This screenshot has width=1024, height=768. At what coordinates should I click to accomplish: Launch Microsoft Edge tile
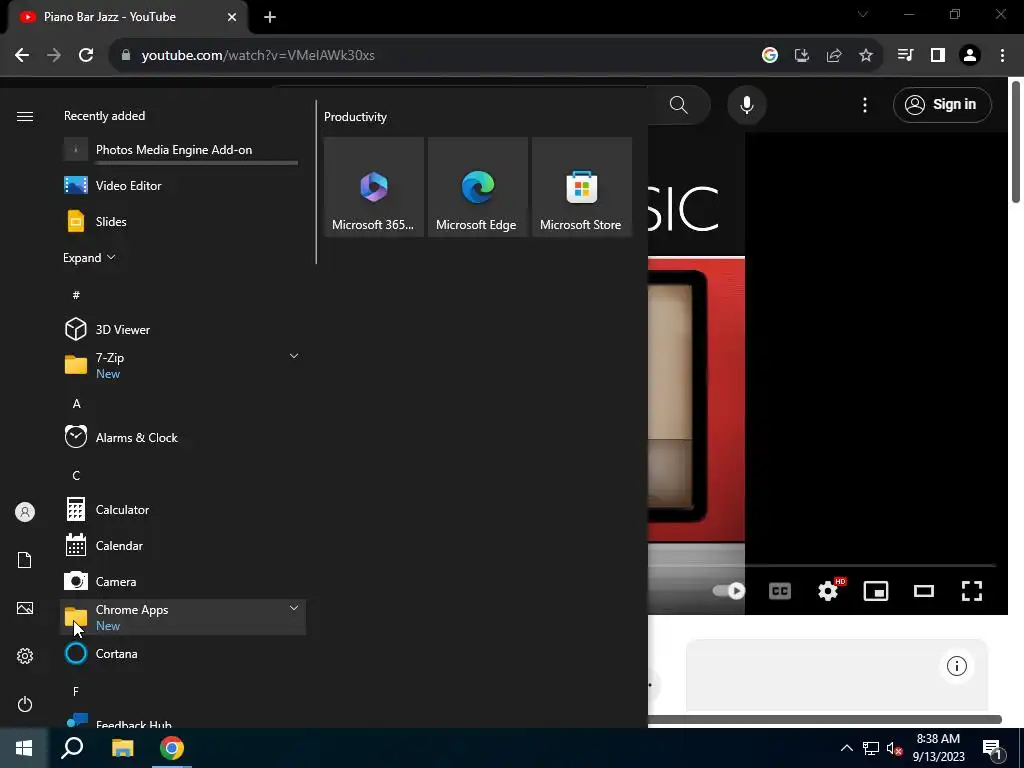click(477, 187)
